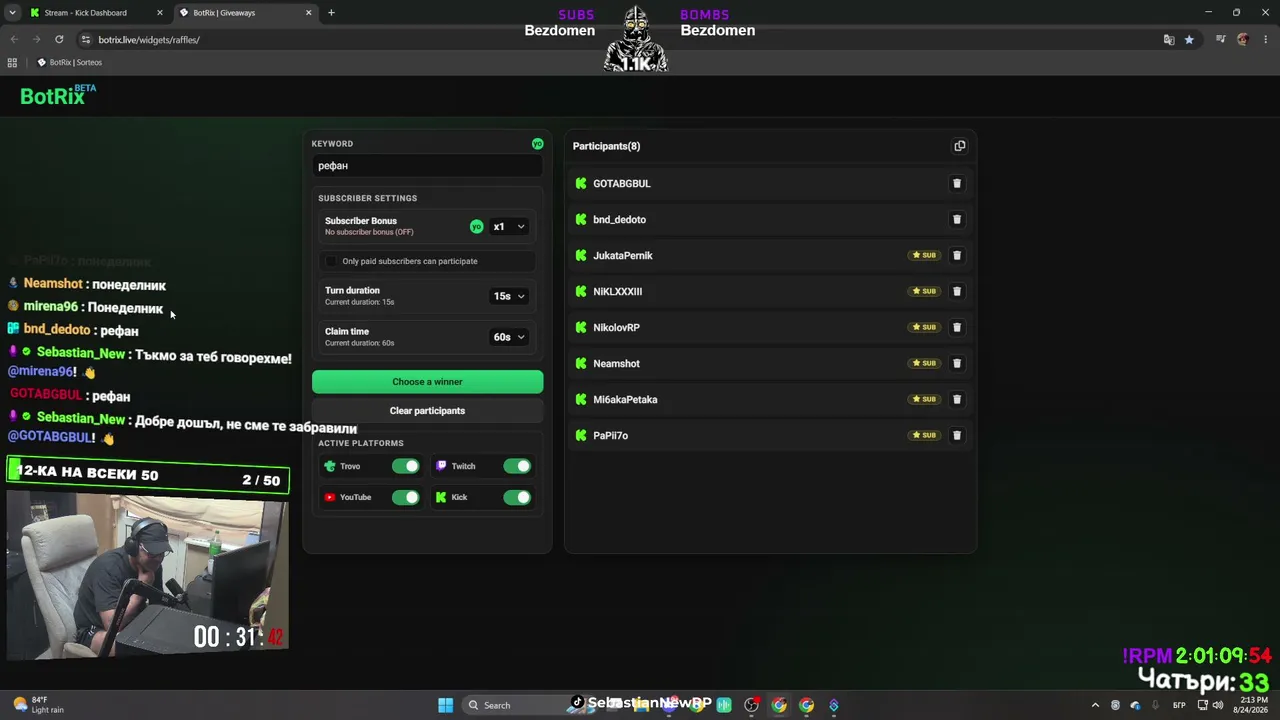The height and width of the screenshot is (720, 1280).
Task: Turn off the Kick platform switch
Action: (x=517, y=497)
